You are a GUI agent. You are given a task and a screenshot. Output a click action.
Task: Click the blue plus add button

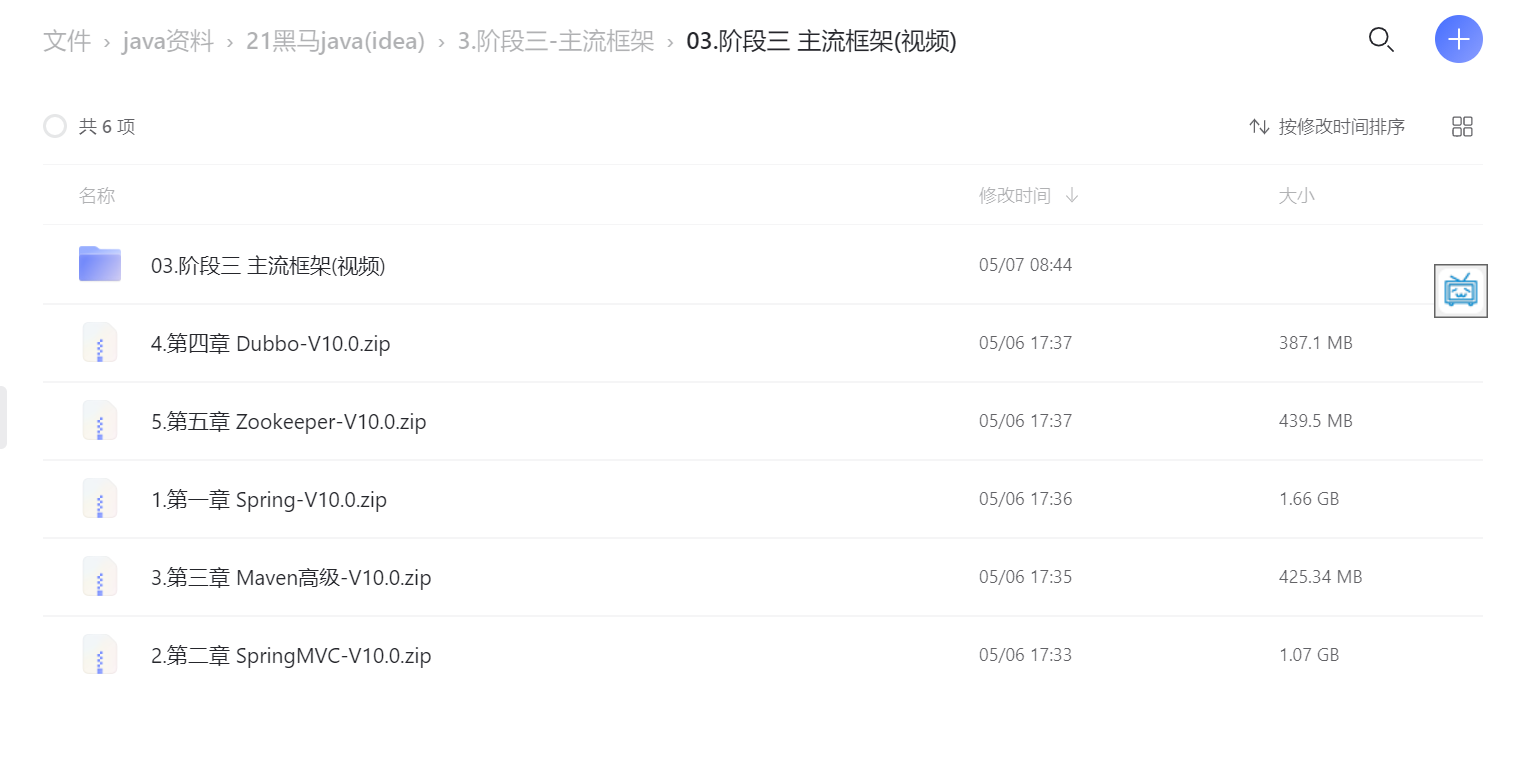1459,40
